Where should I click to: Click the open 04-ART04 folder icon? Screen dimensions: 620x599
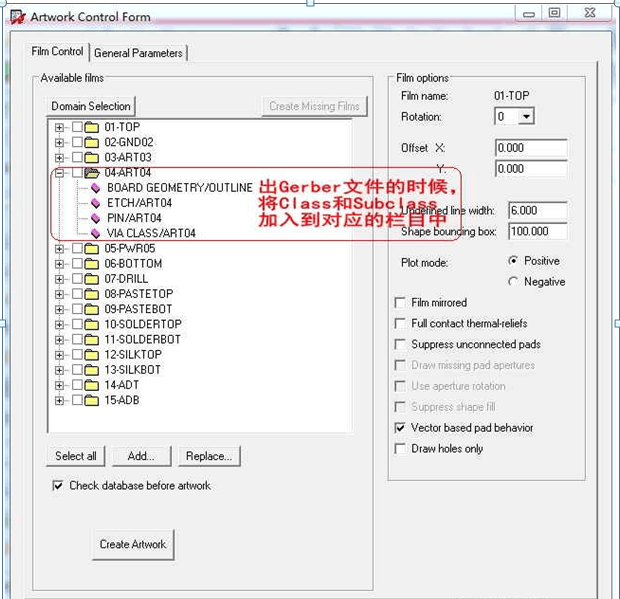(92, 173)
